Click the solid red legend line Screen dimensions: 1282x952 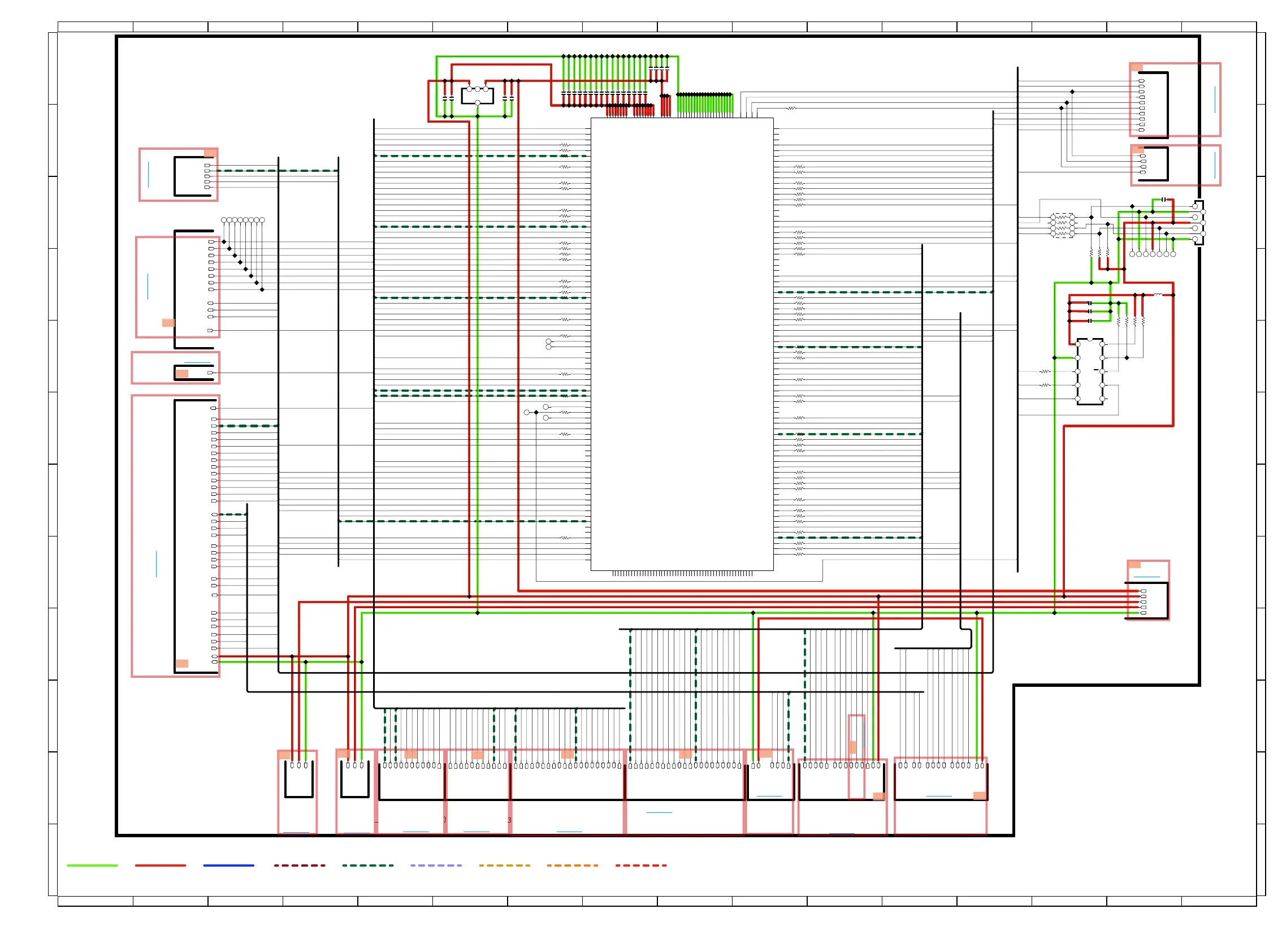pos(160,865)
